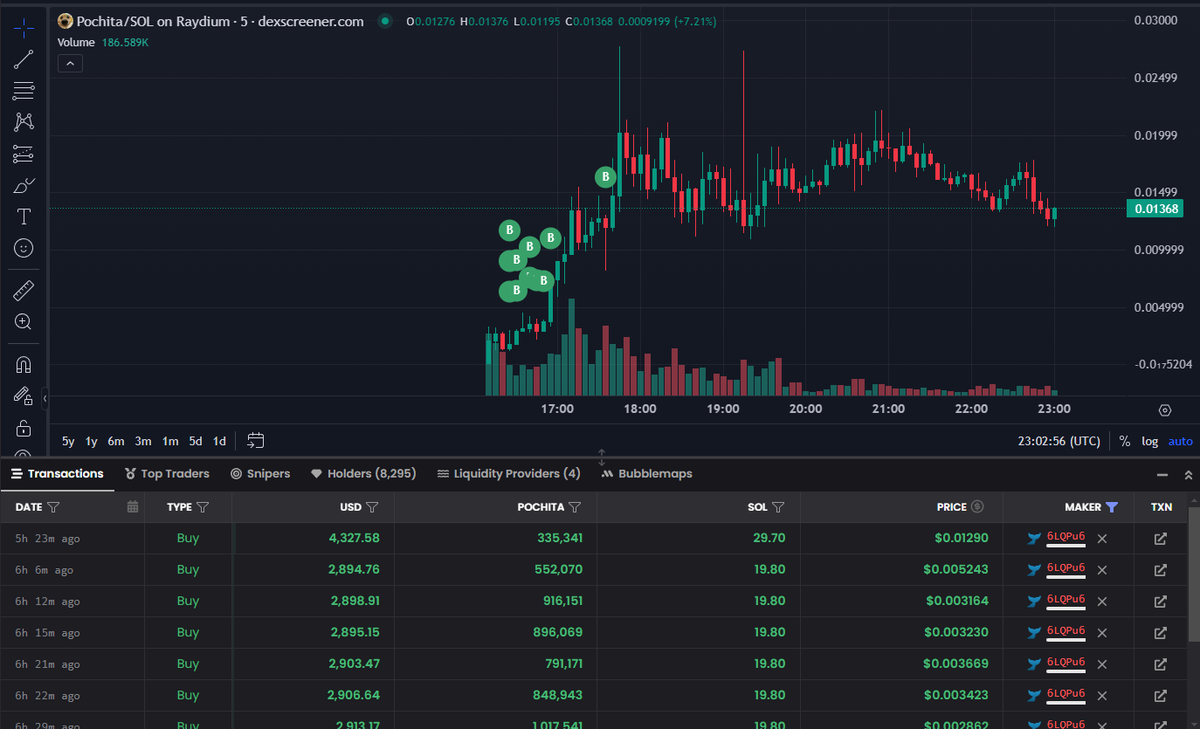Toggle PRICE column currency dollar icon
1200x729 pixels.
click(977, 507)
